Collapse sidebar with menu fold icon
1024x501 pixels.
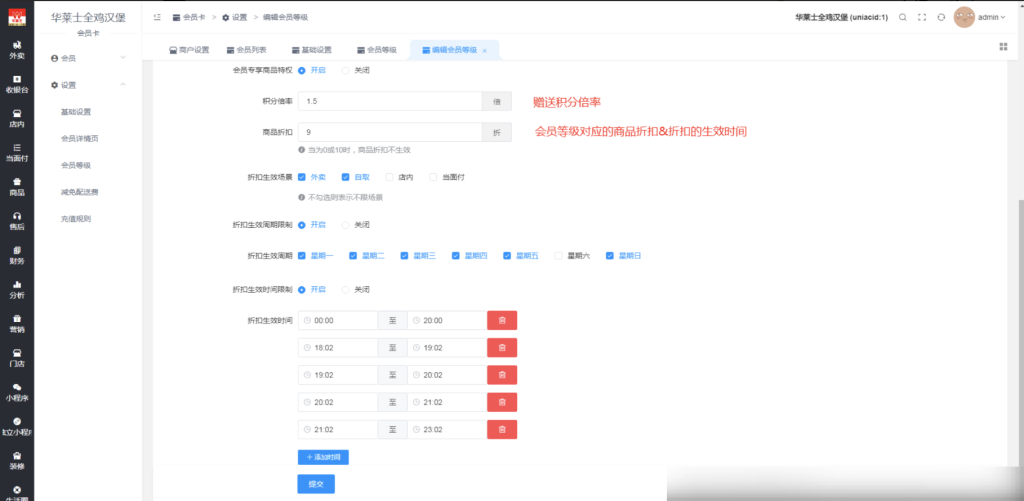coord(157,18)
